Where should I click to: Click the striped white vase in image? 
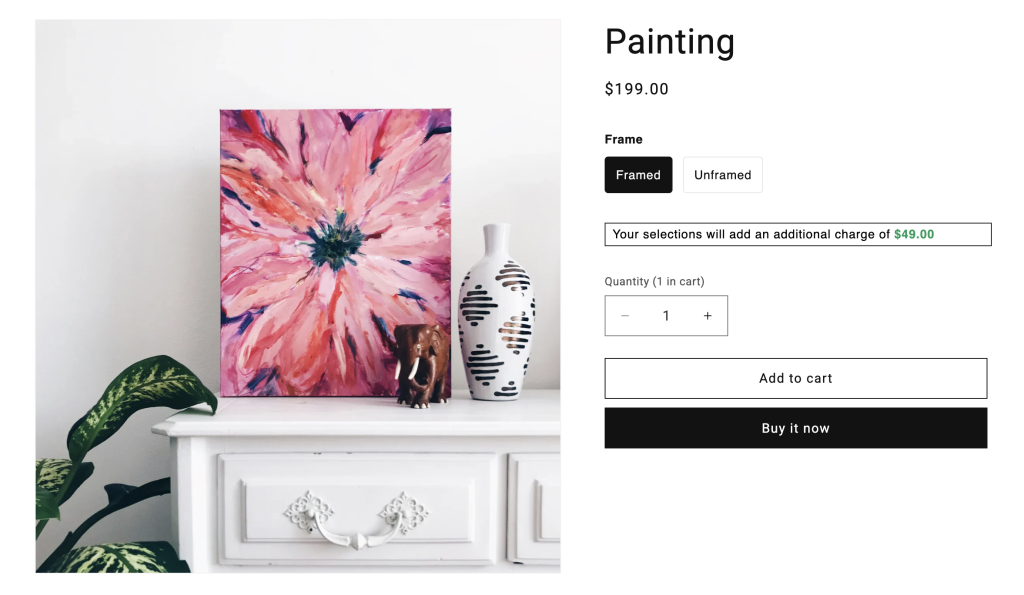[x=496, y=312]
